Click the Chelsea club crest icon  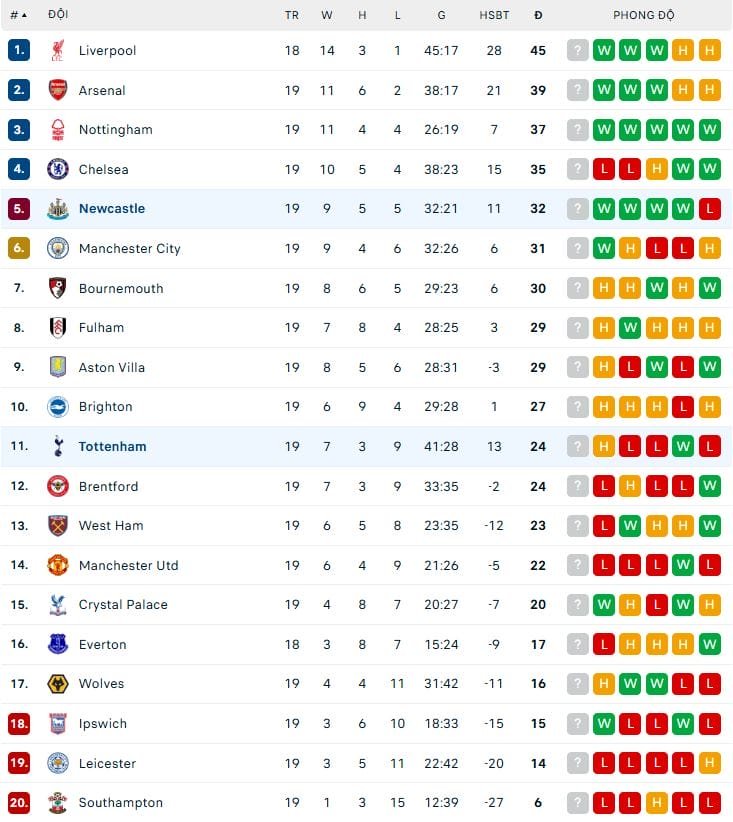(x=58, y=169)
